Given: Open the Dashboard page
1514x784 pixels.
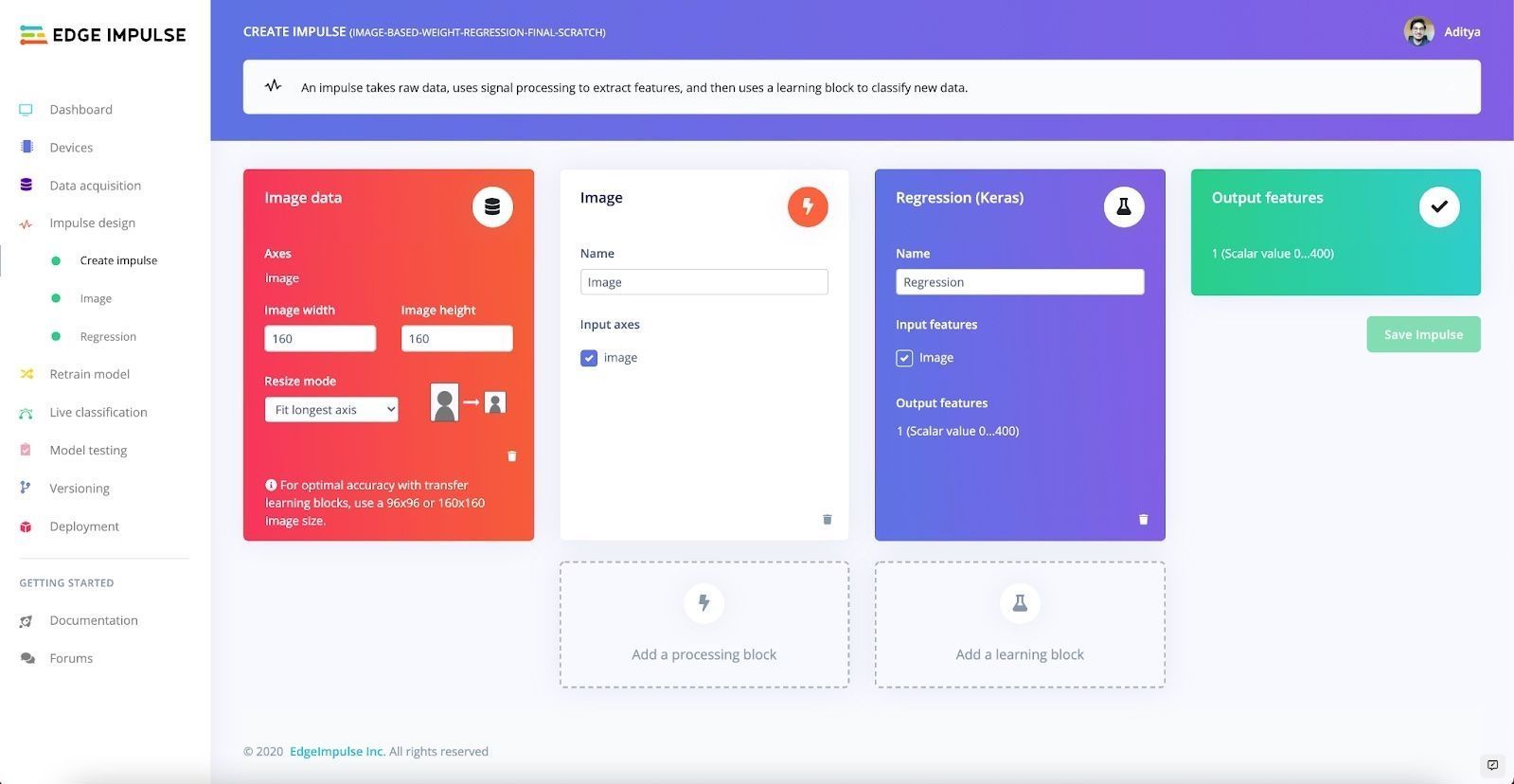Looking at the screenshot, I should click(80, 110).
